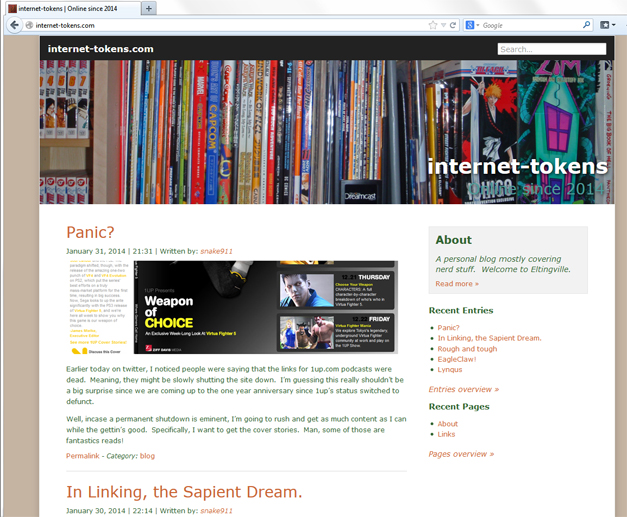This screenshot has height=517, width=627.
Task: Open Rough and tough recent entry
Action: point(467,349)
